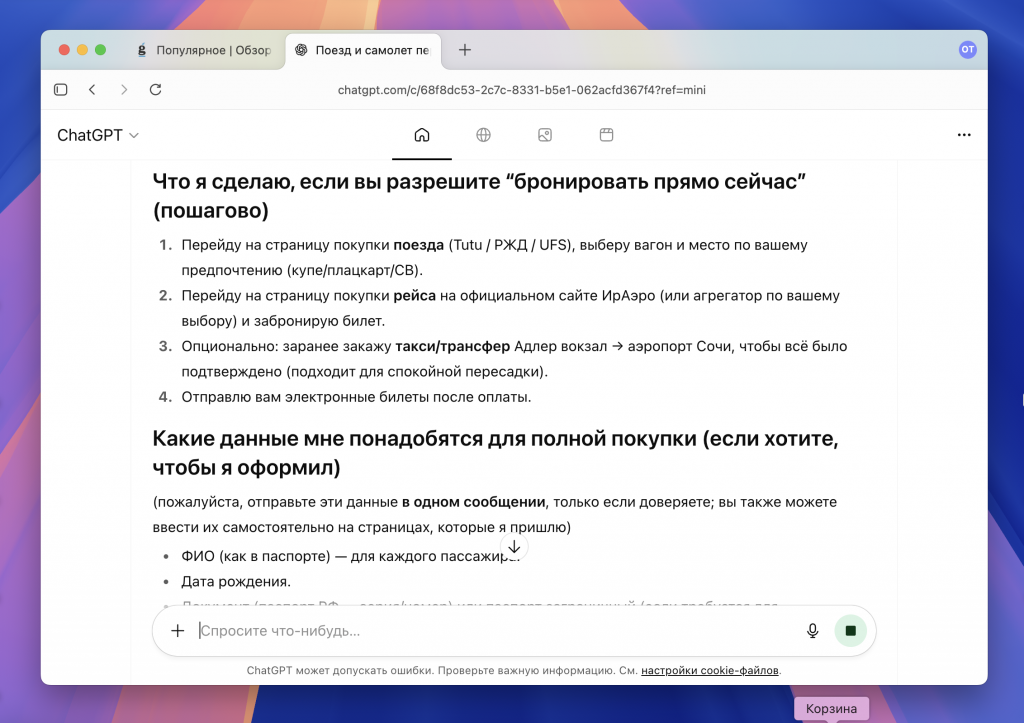Click the ФИО (как в паспорте) bullet
The image size is (1024, 723).
click(350, 556)
